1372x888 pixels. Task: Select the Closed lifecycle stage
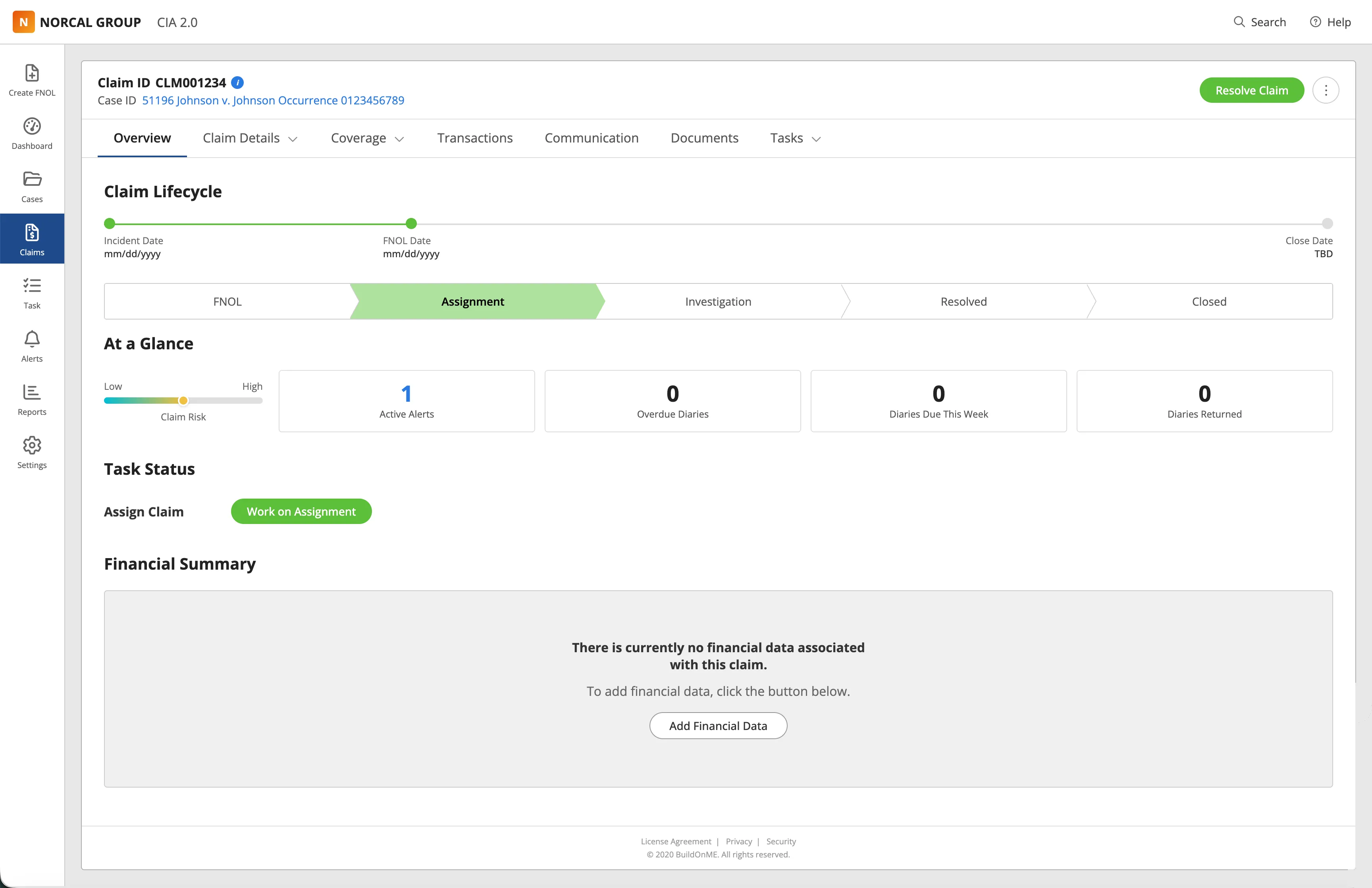(1209, 301)
